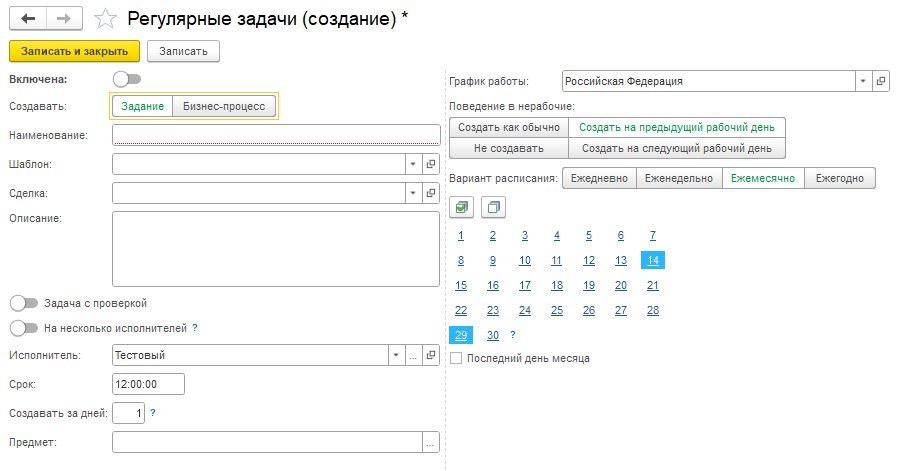Select day 21 in the month calendar
Viewport: 922px width, 471px height.
tap(653, 285)
